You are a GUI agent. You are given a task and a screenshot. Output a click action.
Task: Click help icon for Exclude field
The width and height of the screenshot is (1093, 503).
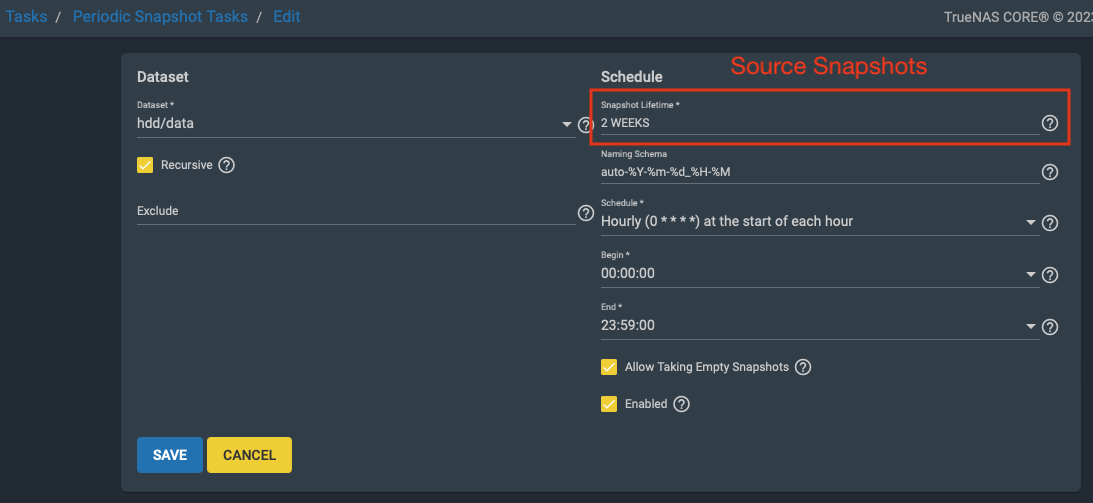click(585, 213)
